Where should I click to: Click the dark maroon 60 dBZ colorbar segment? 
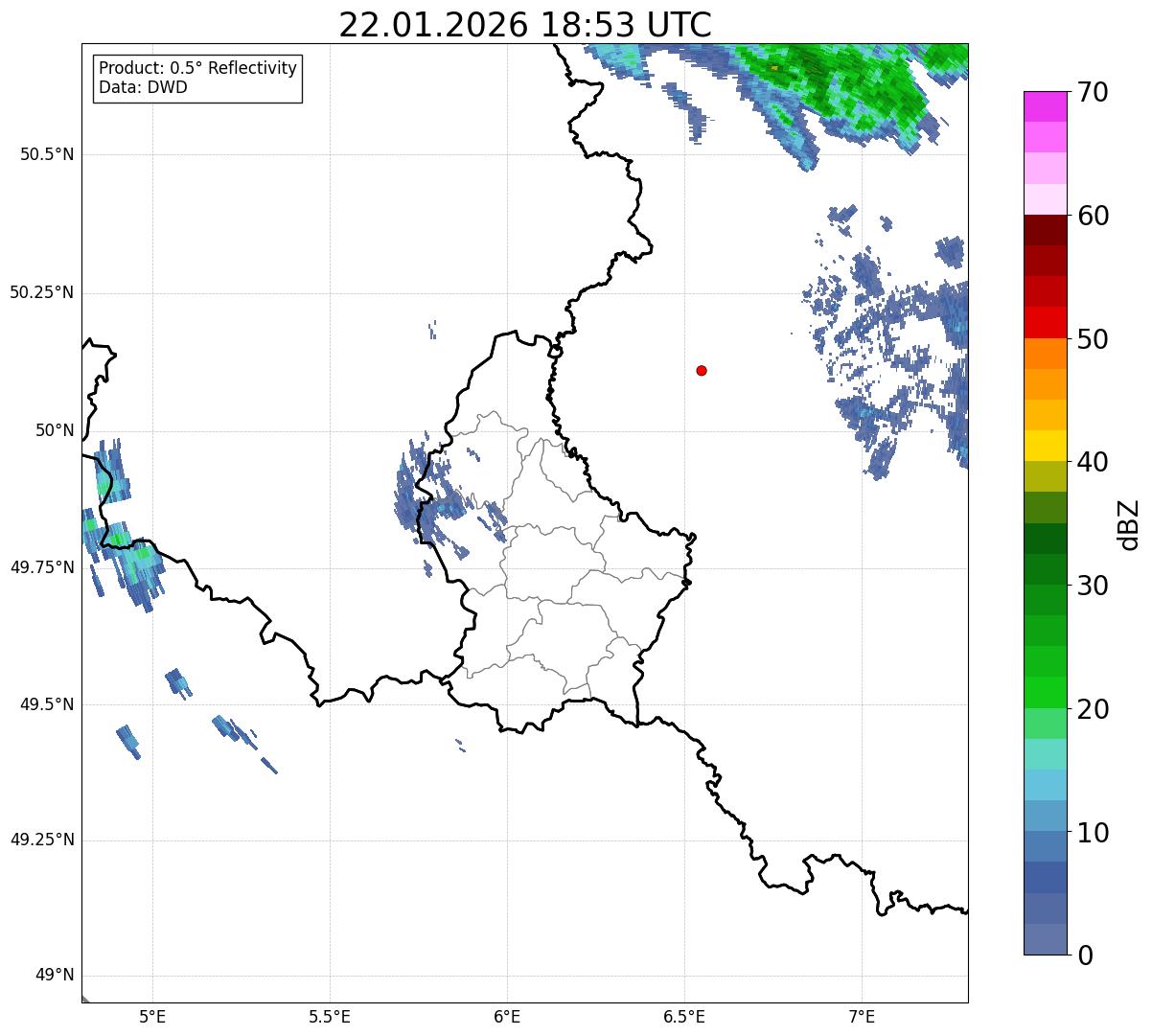click(1045, 230)
